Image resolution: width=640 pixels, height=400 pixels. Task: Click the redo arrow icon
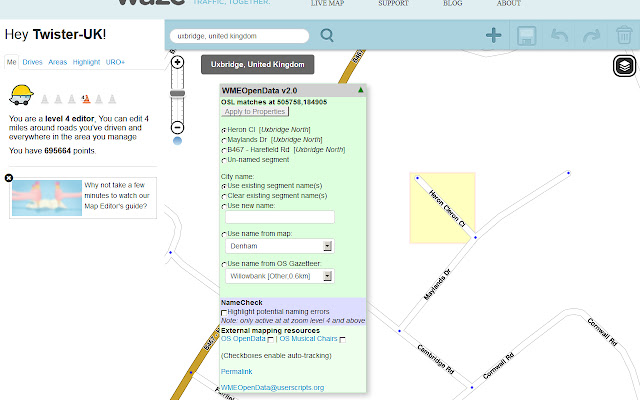(592, 36)
